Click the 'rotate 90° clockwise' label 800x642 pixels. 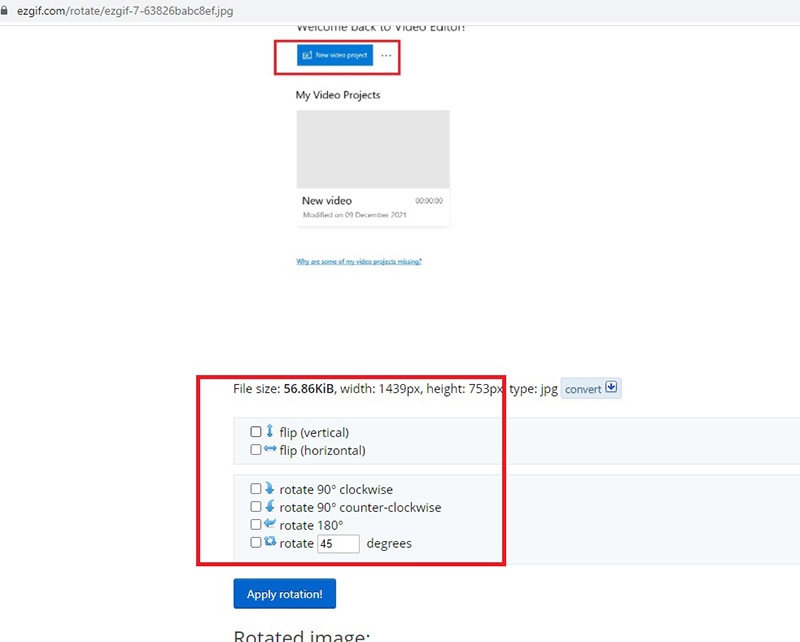[x=336, y=489]
